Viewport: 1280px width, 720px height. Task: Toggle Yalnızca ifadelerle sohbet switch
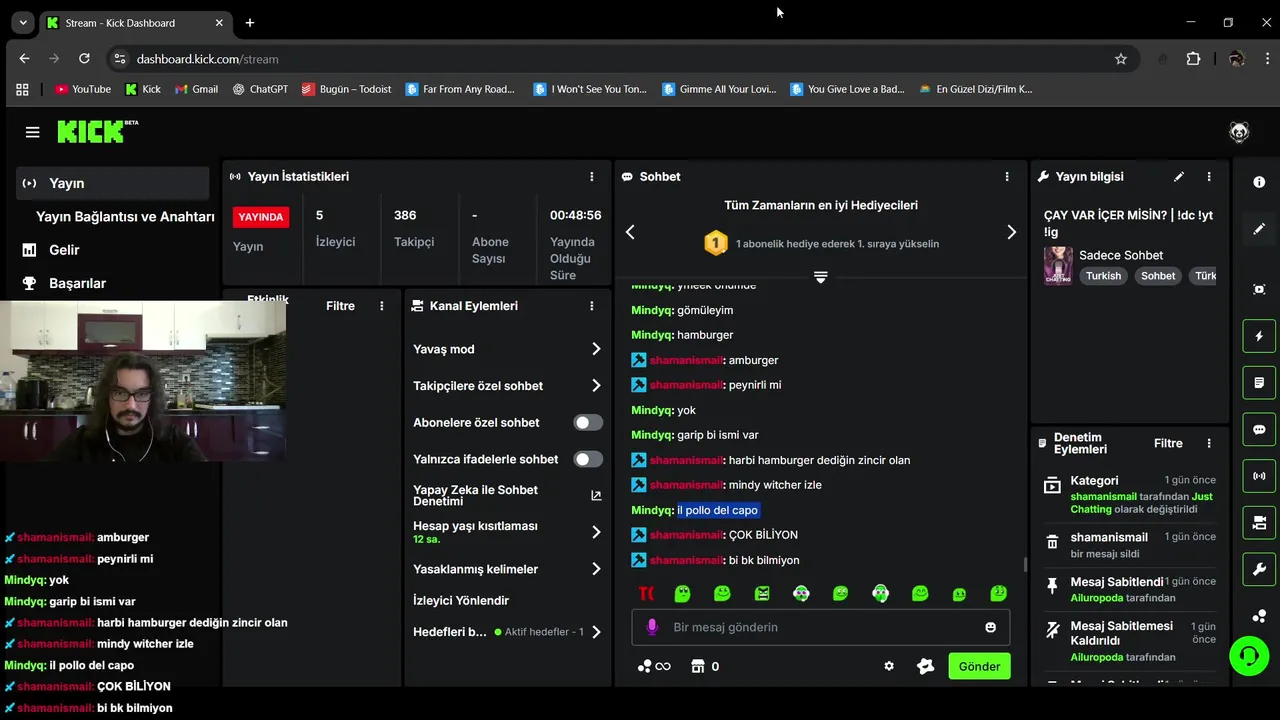tap(588, 459)
